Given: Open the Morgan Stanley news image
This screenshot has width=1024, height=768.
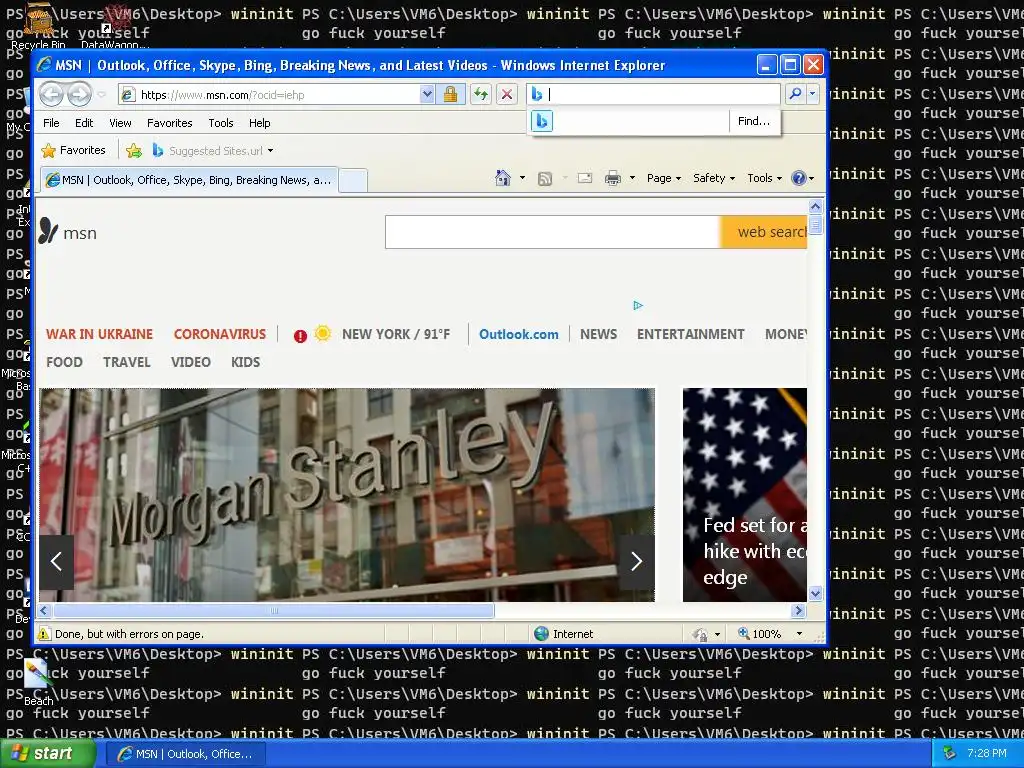Looking at the screenshot, I should point(347,494).
